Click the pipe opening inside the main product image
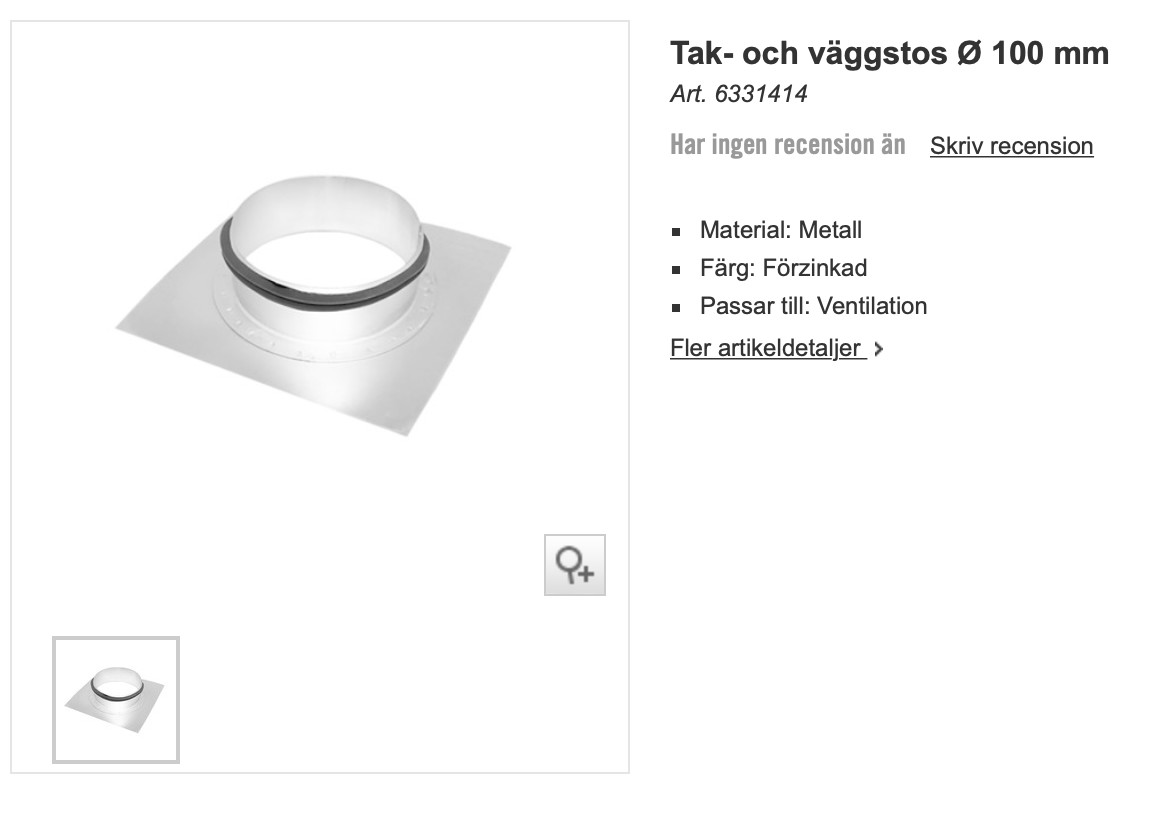Screen dimensions: 1172x818 329,262
